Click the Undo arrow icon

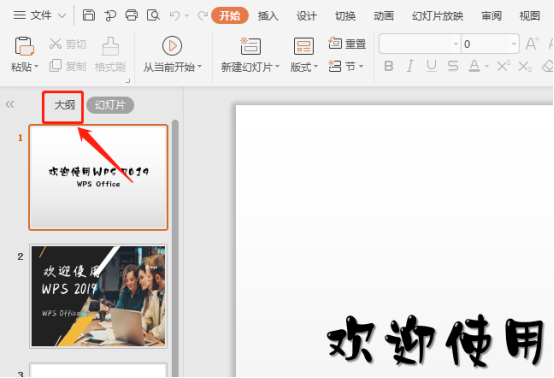[175, 16]
